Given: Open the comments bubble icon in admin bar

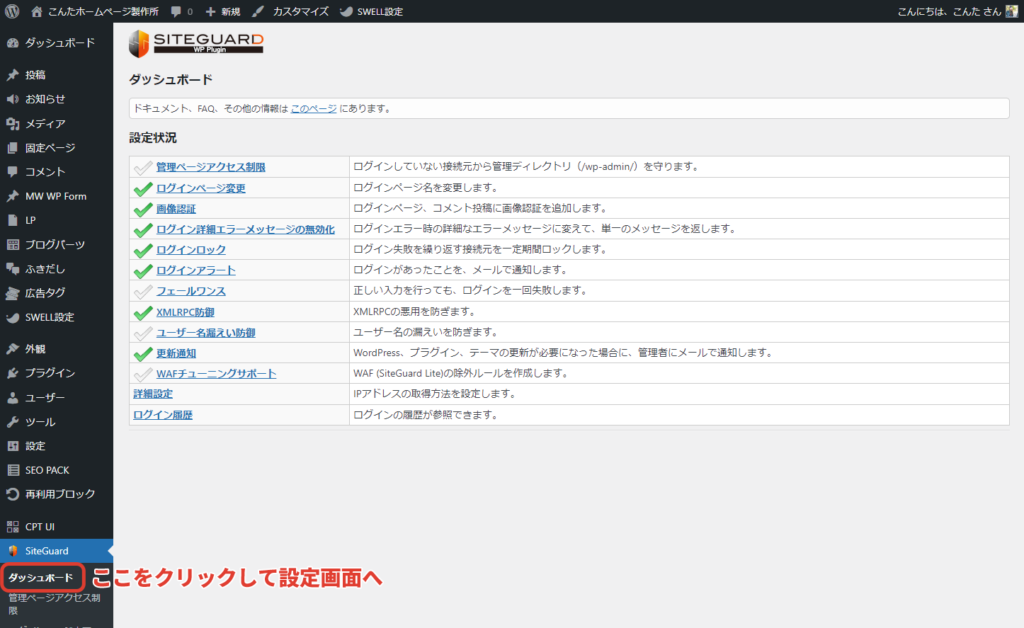Looking at the screenshot, I should (176, 12).
